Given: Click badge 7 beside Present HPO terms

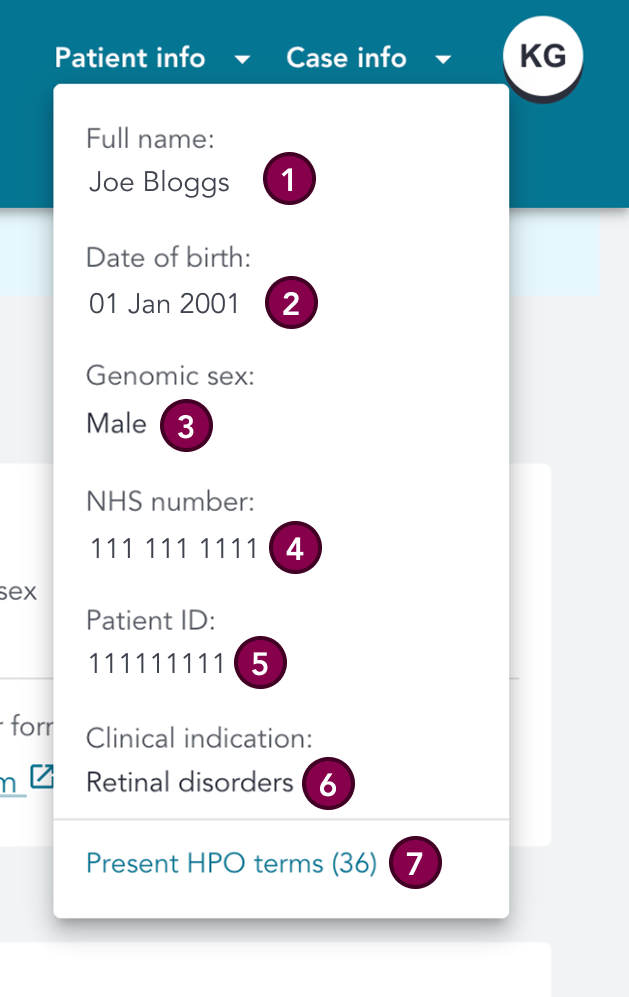Looking at the screenshot, I should pyautogui.click(x=414, y=863).
